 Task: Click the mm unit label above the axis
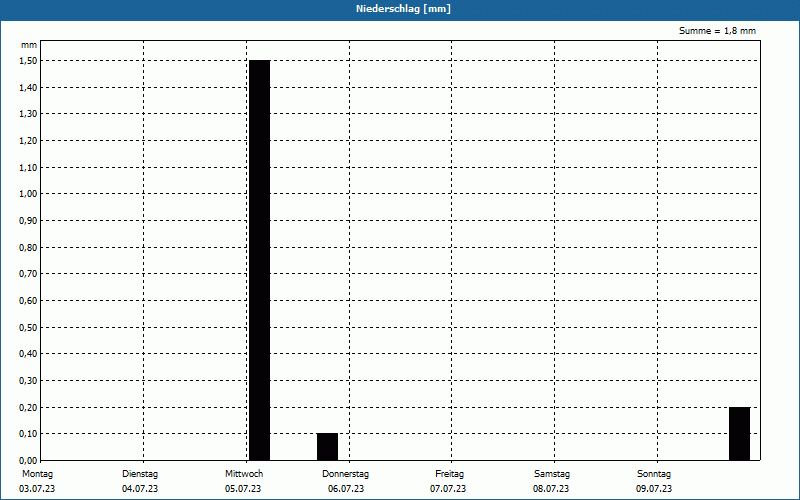click(x=29, y=45)
